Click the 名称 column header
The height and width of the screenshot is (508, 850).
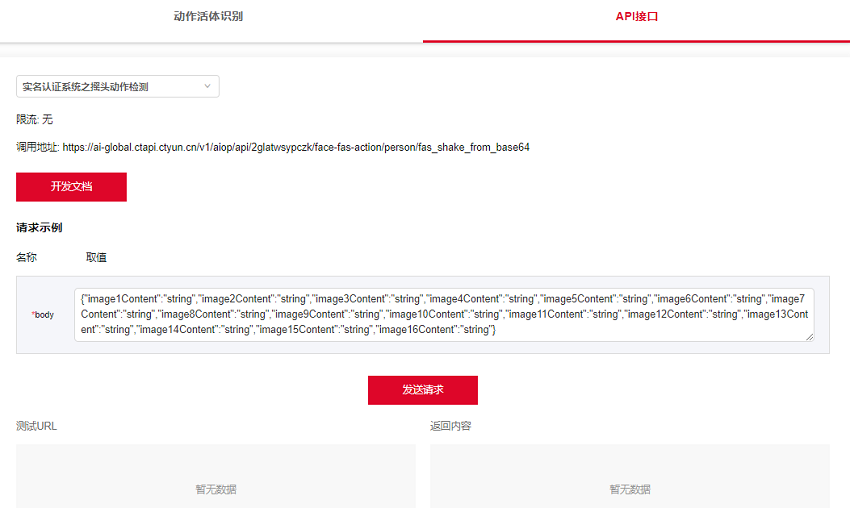tap(27, 258)
